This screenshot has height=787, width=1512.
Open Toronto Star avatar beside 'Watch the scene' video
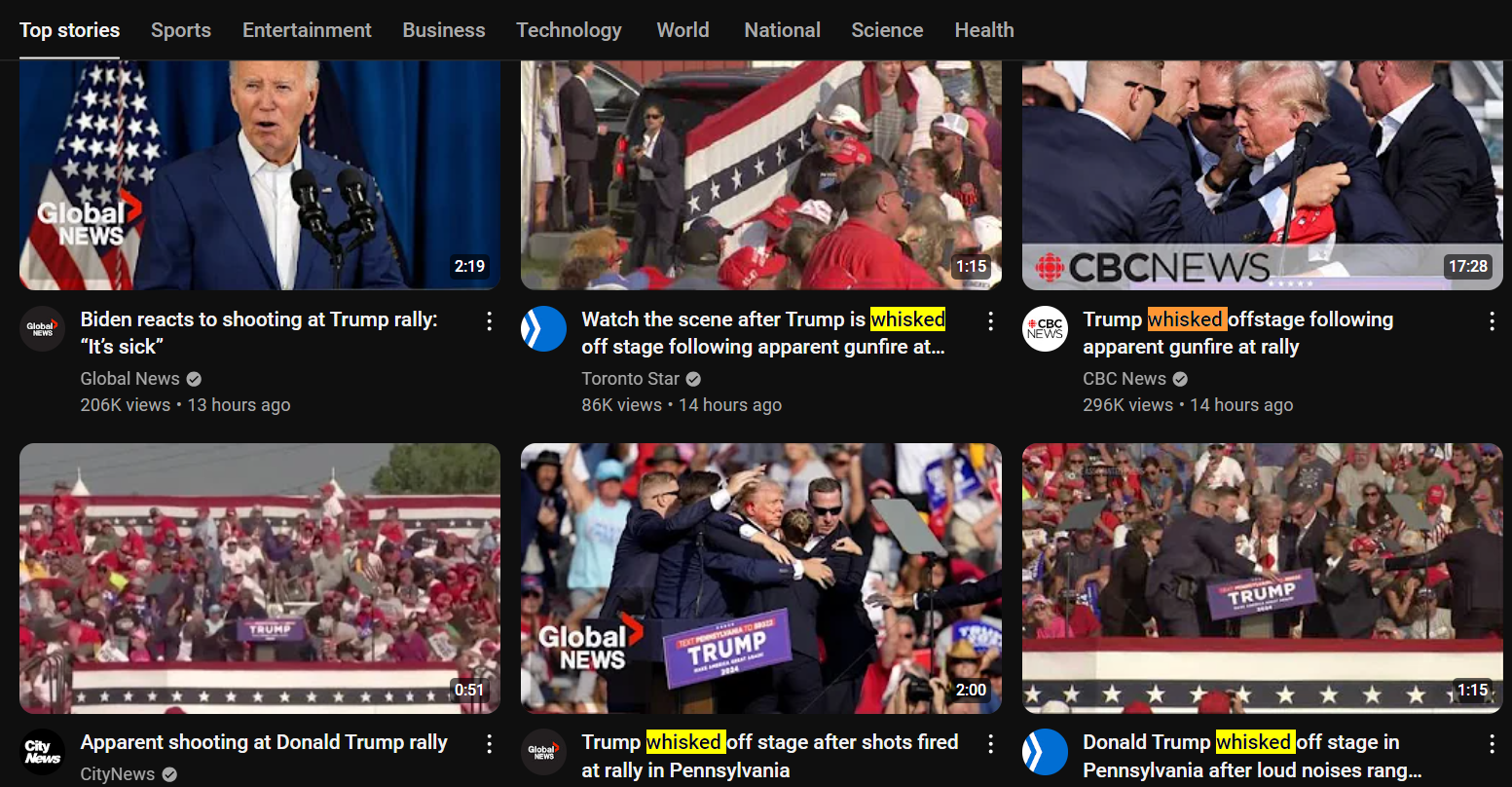(x=544, y=328)
